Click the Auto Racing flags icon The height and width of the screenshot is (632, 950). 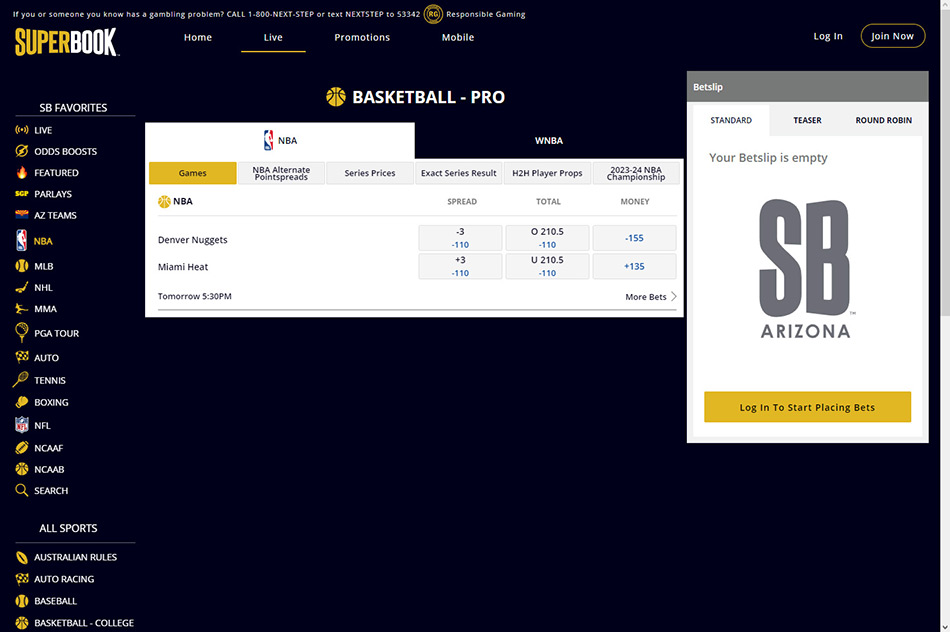pyautogui.click(x=22, y=579)
